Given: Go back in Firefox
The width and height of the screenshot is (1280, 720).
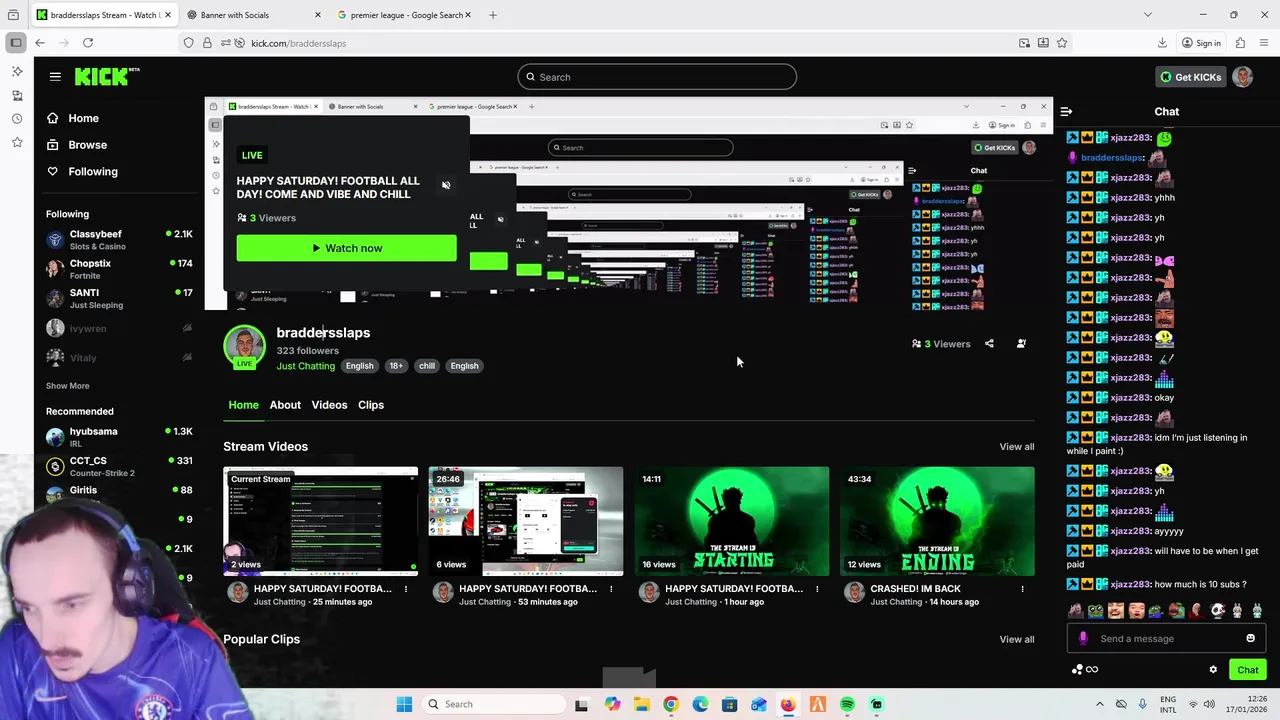Looking at the screenshot, I should 39,43.
